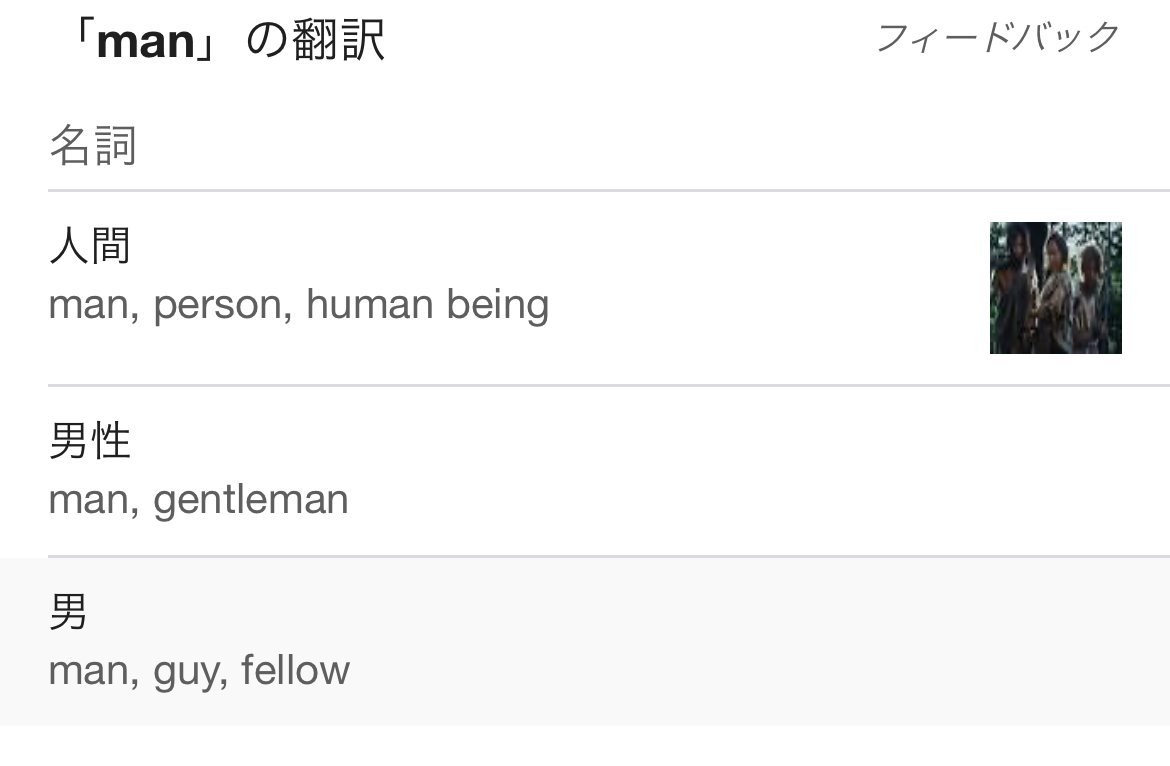Click the 翻訳 text in the heading
Screen dimensions: 1170x766
338,40
